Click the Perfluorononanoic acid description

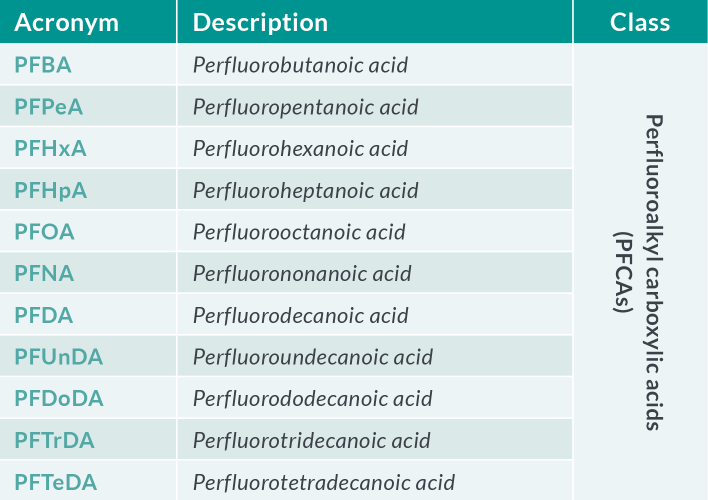pos(302,274)
